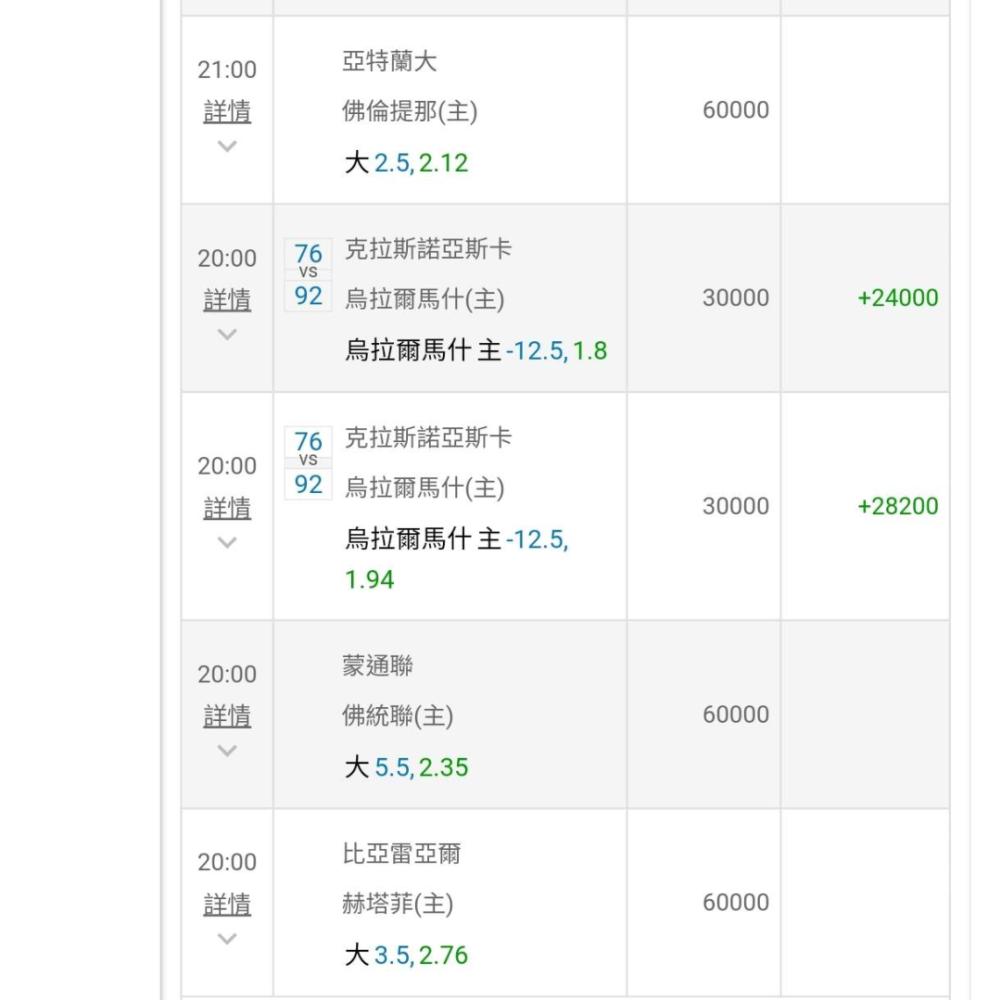1001x1000 pixels.
Task: Click team name 佛倫提那(主)
Action: pos(410,111)
